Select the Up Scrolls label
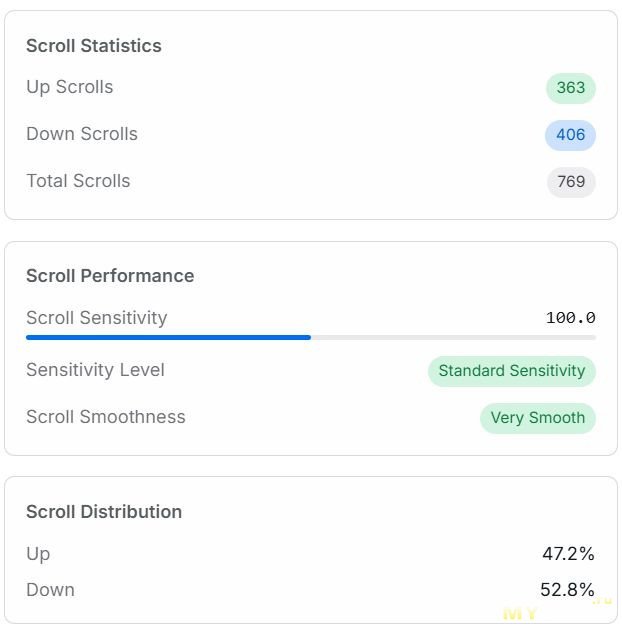This screenshot has height=630, width=622. tap(69, 87)
